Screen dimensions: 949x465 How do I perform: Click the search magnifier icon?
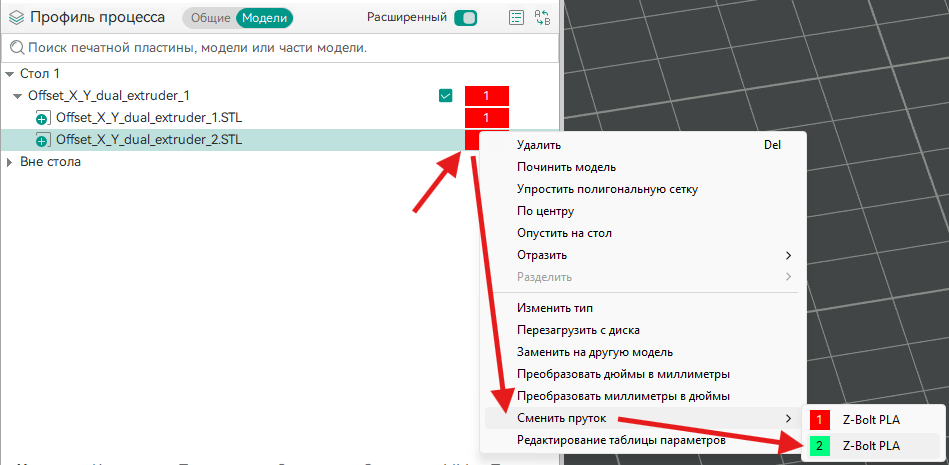tap(18, 47)
